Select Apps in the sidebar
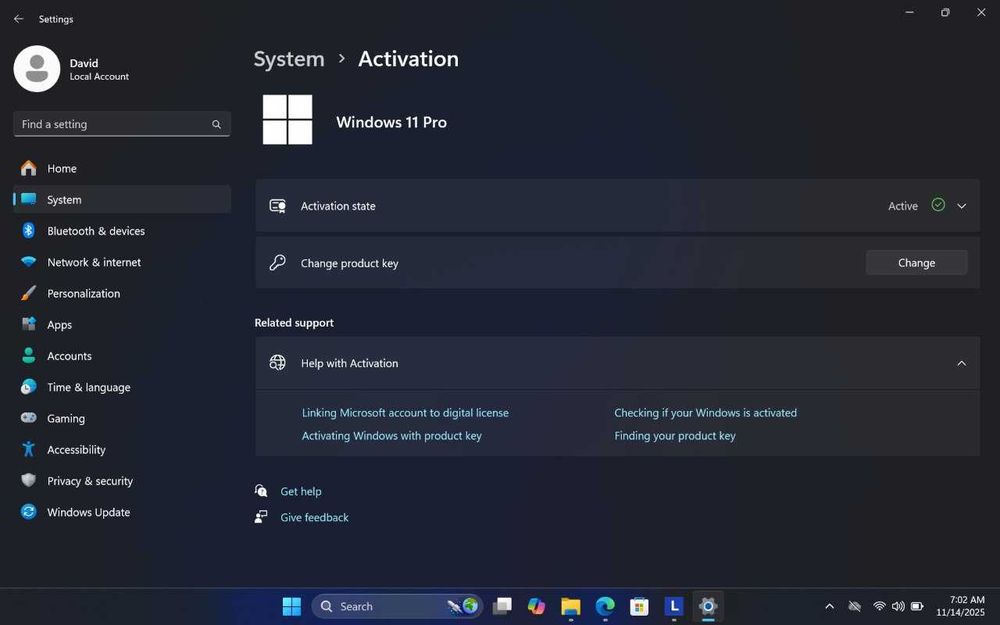 pyautogui.click(x=122, y=325)
